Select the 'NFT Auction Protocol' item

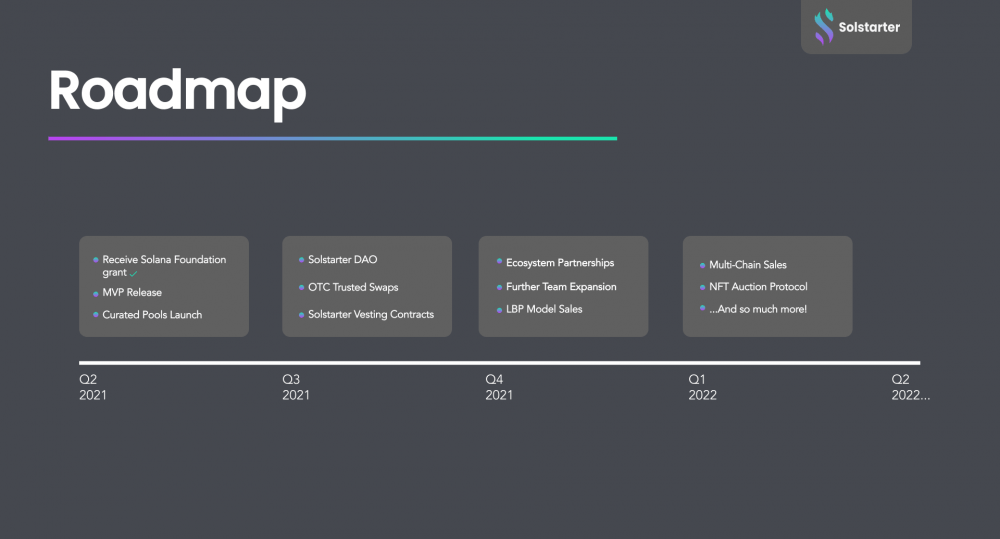click(x=758, y=287)
